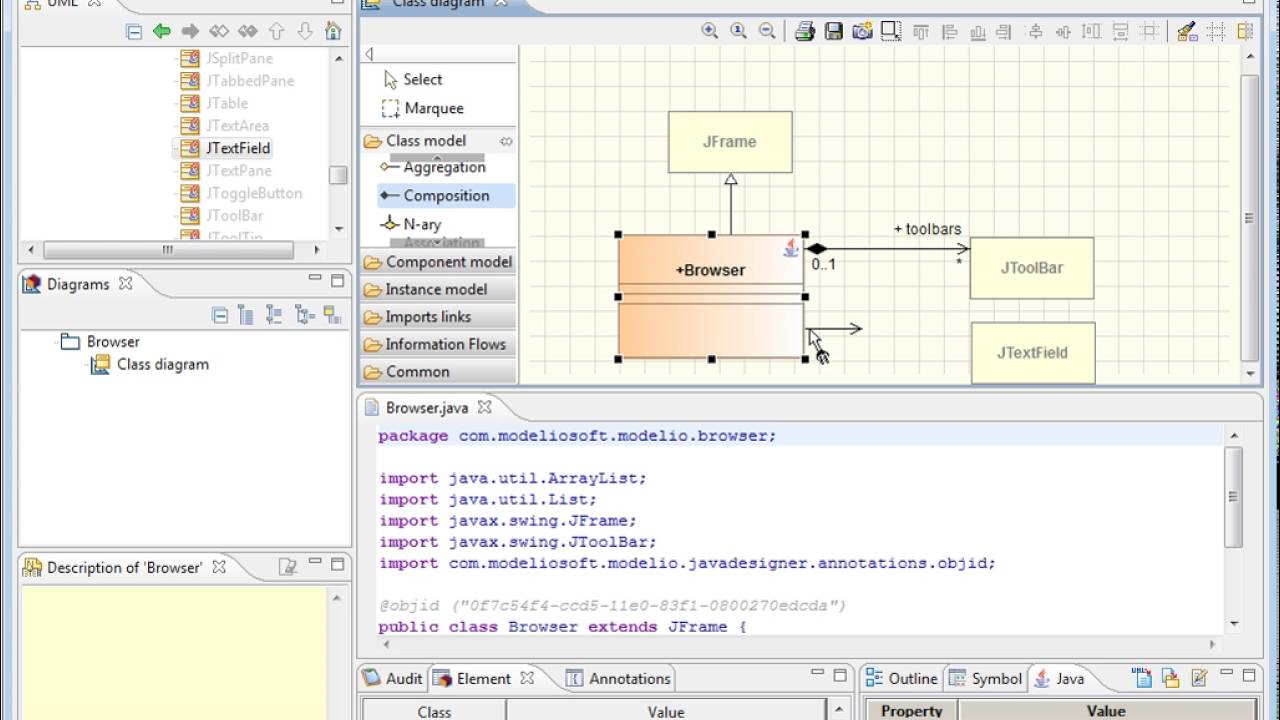Align selected shapes to top edge
The width and height of the screenshot is (1280, 720).
click(x=921, y=31)
